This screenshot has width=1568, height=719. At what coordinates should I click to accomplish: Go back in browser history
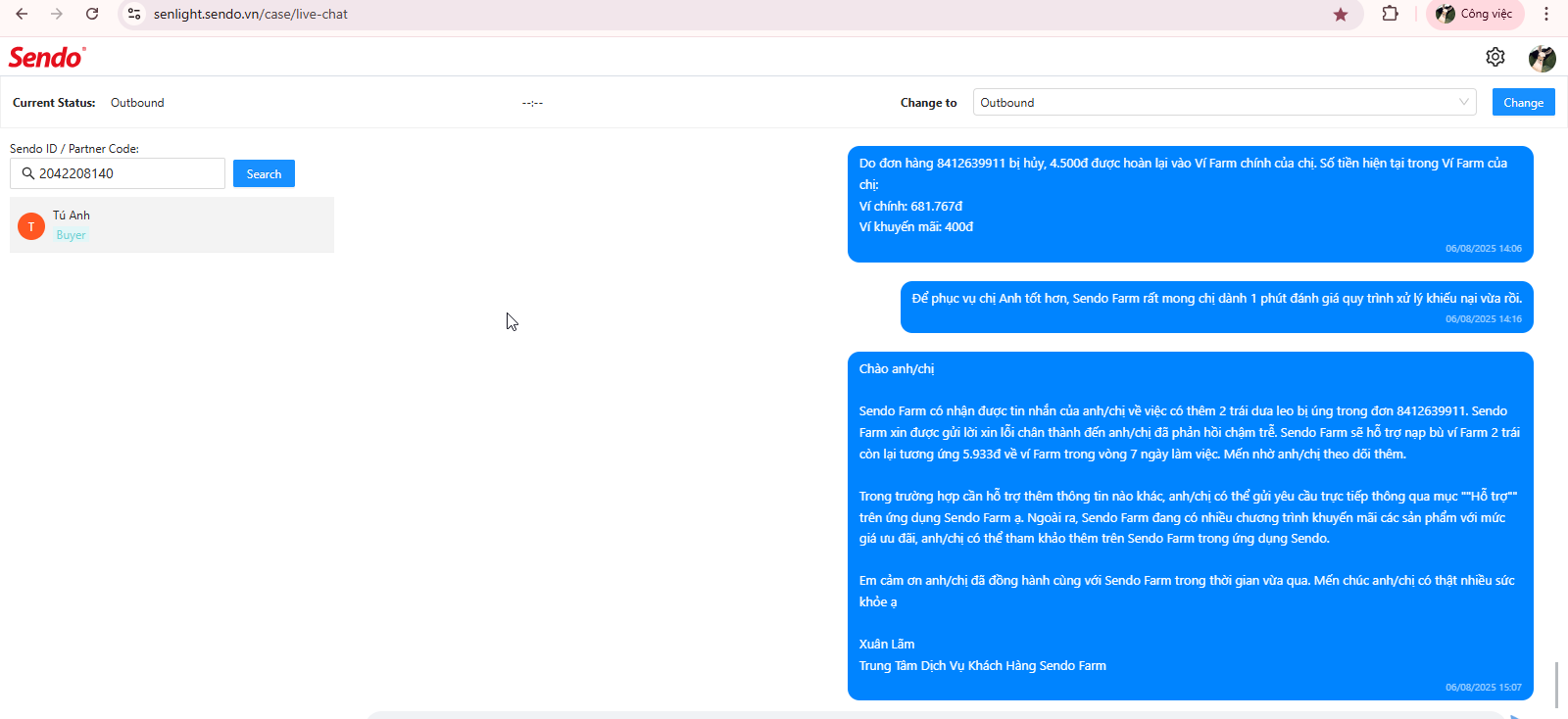pyautogui.click(x=22, y=14)
